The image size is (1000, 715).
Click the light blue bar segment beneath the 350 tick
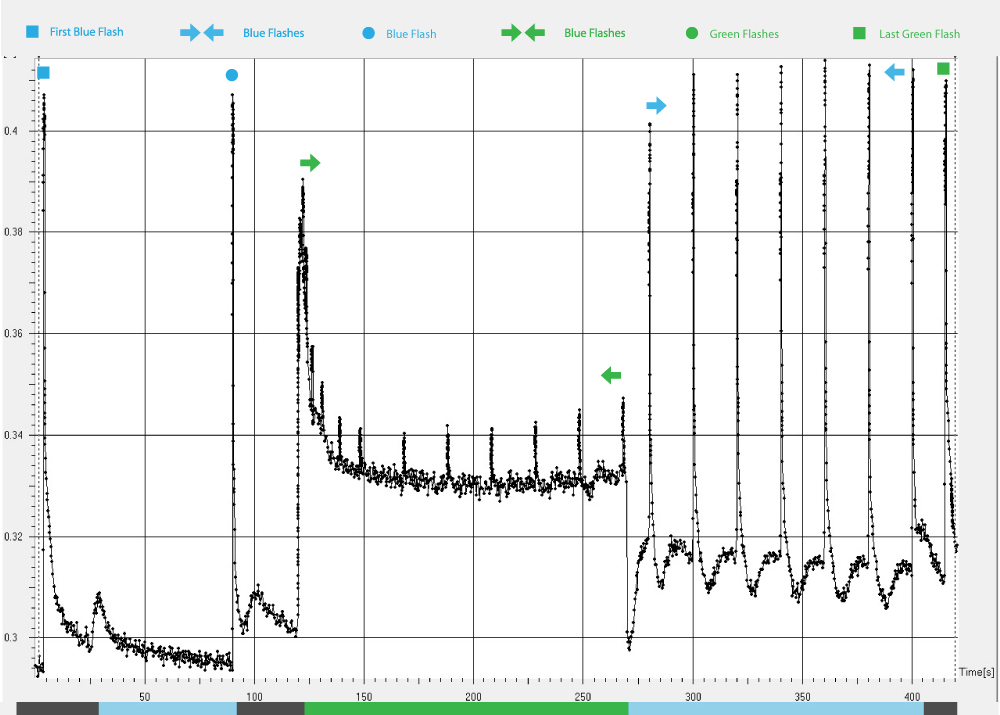(775, 708)
